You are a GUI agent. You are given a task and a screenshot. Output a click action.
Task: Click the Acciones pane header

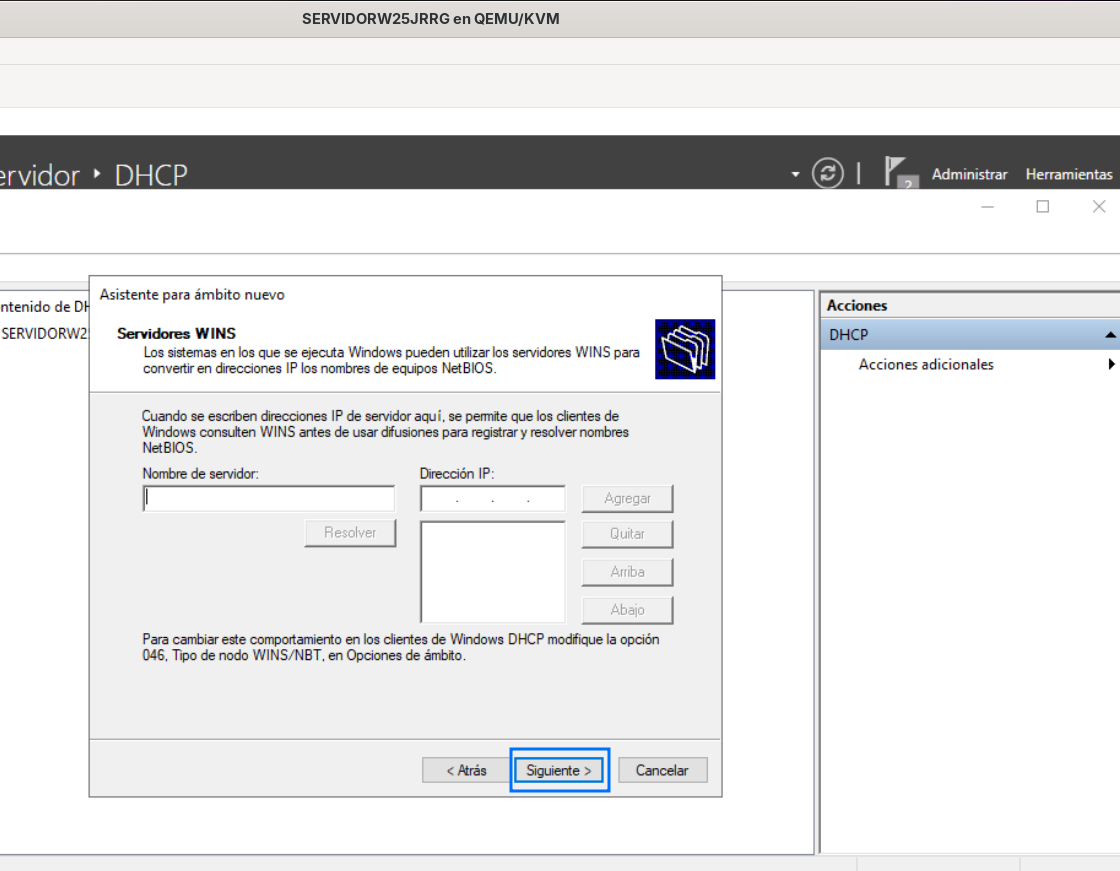click(970, 305)
